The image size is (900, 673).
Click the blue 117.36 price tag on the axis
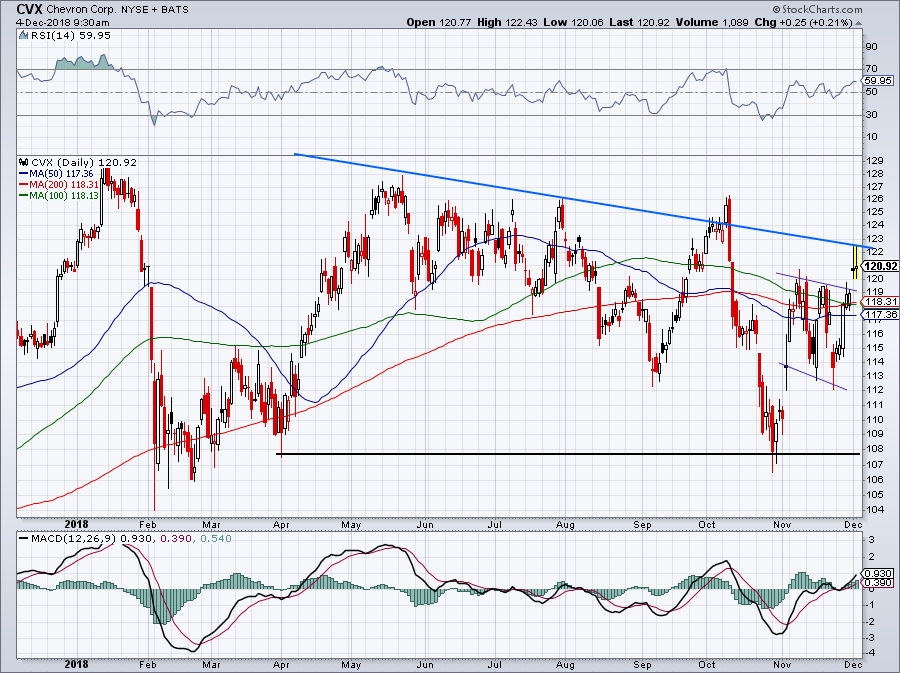tap(881, 315)
